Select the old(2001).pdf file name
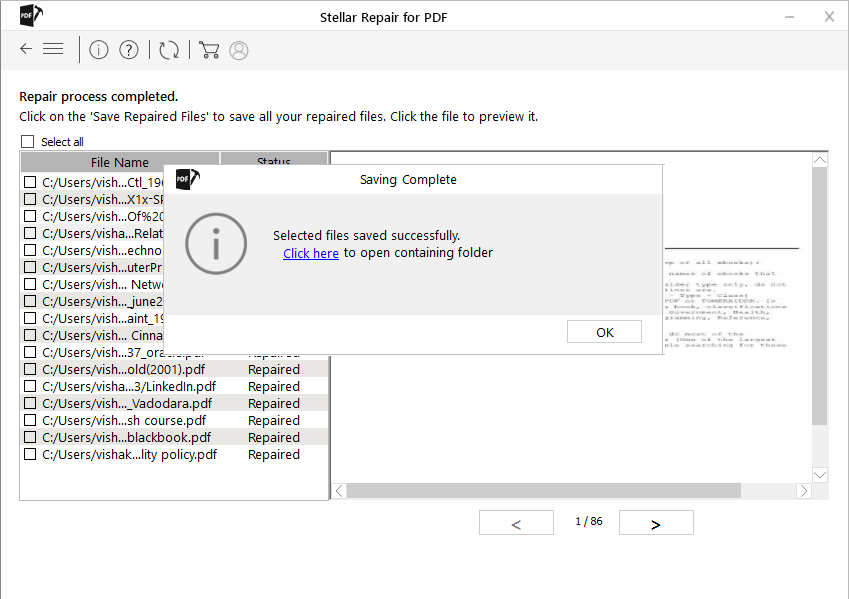Screen dimensions: 849x599 coord(123,370)
